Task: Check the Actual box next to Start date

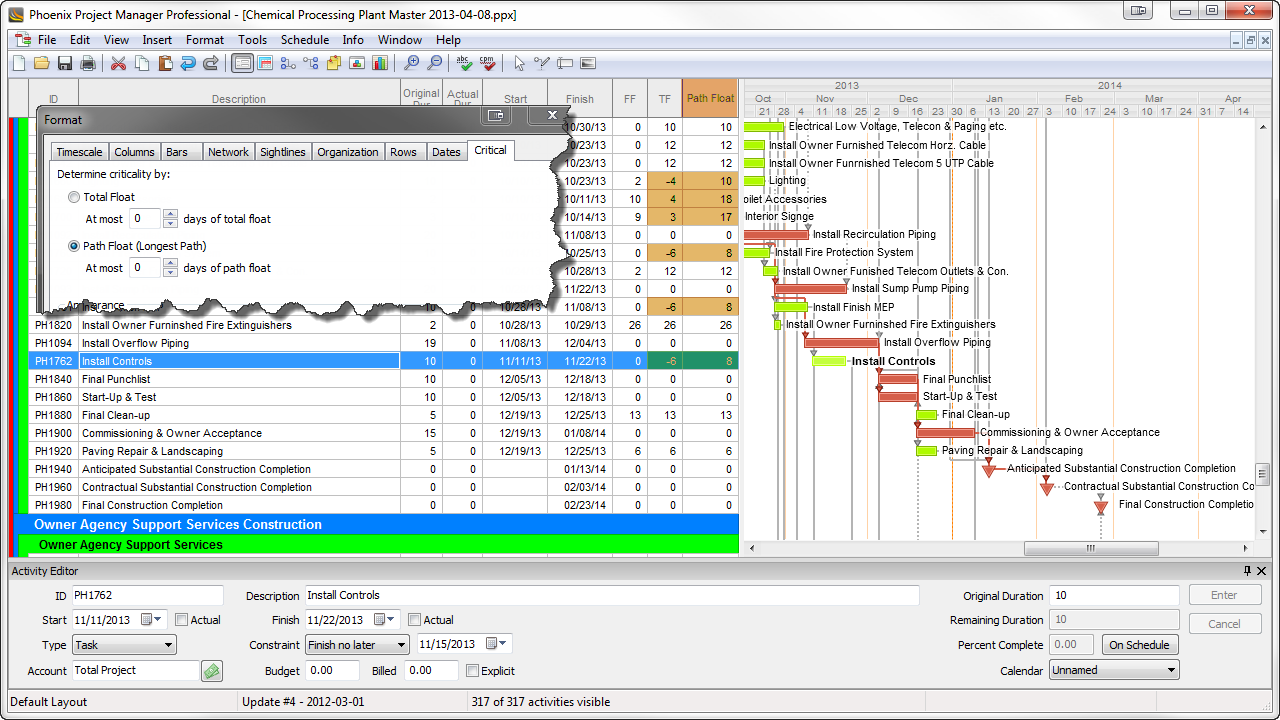Action: (181, 620)
